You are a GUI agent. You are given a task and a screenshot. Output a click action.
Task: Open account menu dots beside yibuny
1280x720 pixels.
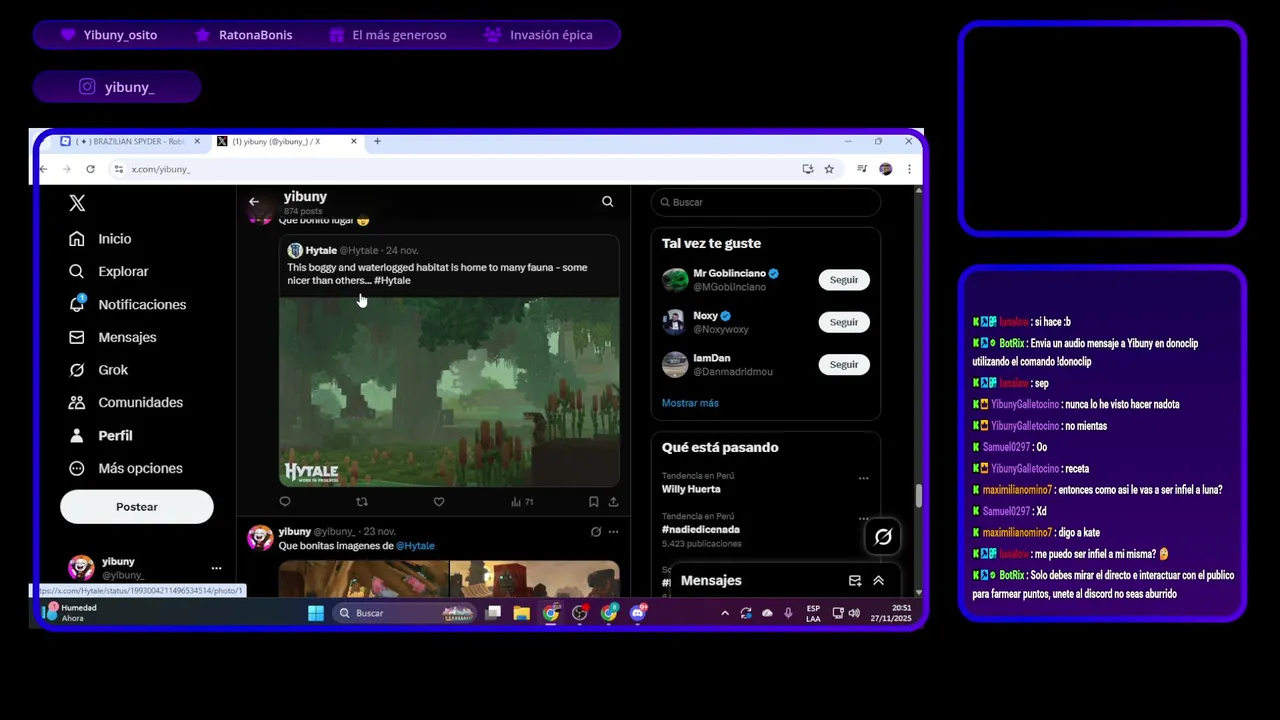click(x=216, y=568)
